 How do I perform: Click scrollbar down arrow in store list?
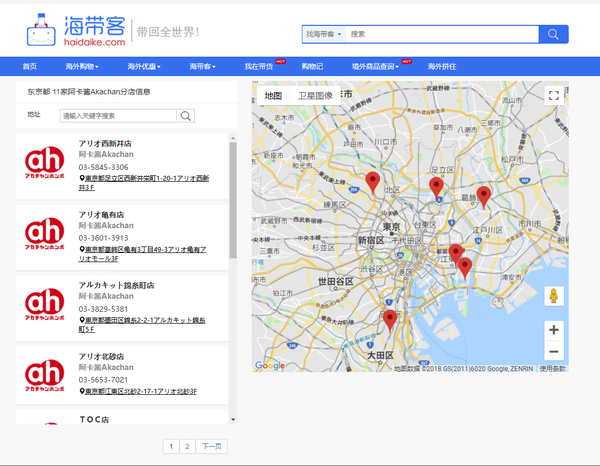[x=233, y=420]
